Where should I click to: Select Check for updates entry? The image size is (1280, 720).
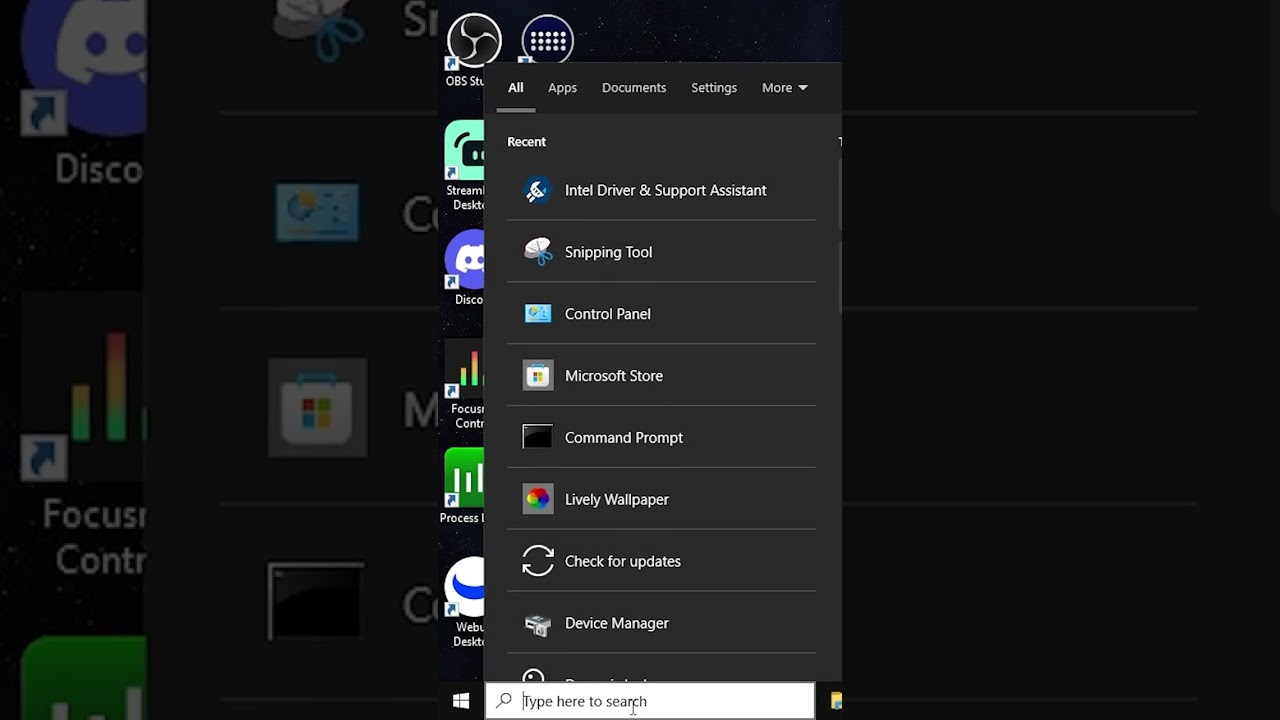[661, 561]
